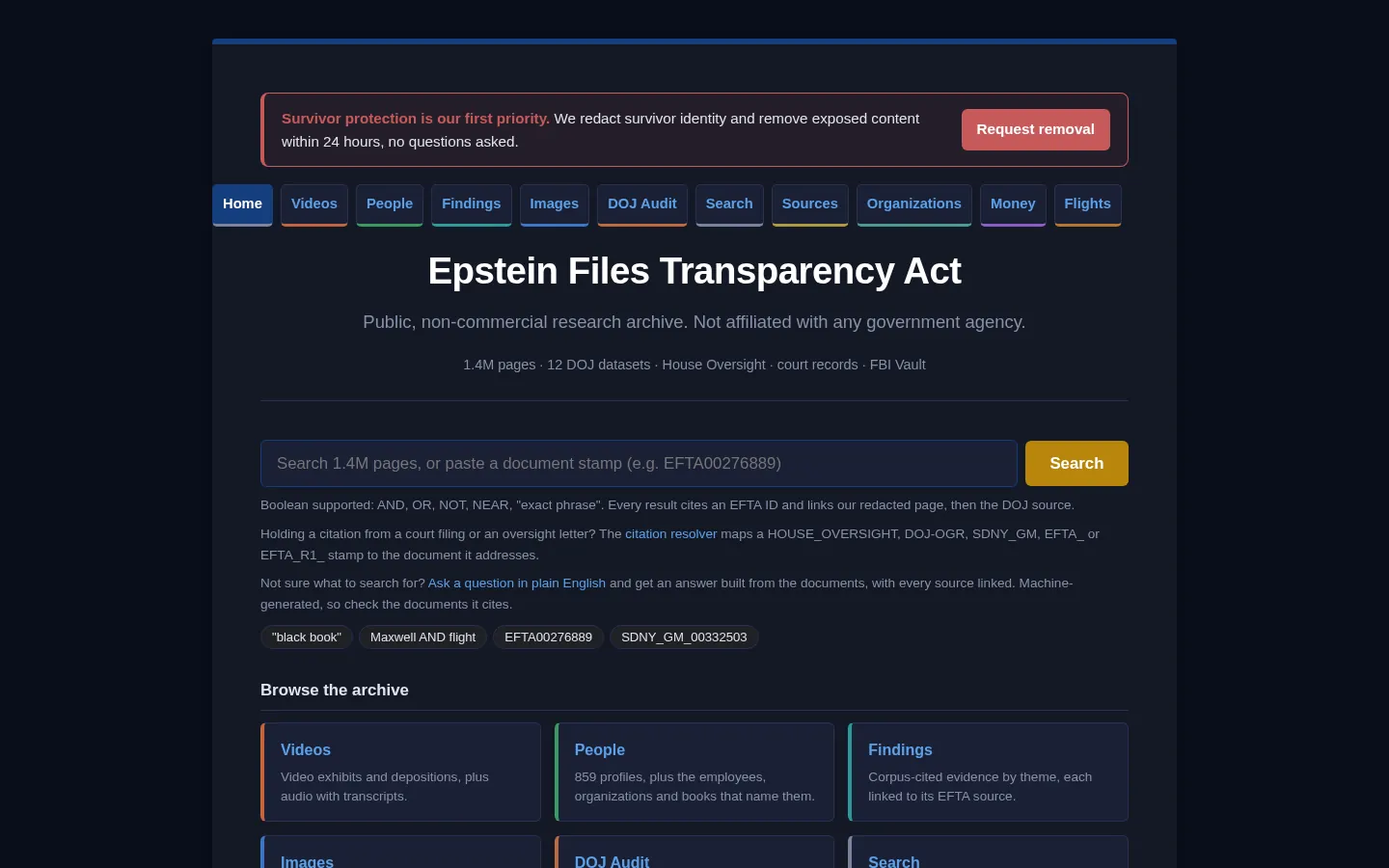Open the DOJ Audit archive card
Image resolution: width=1389 pixels, height=868 pixels.
[694, 853]
